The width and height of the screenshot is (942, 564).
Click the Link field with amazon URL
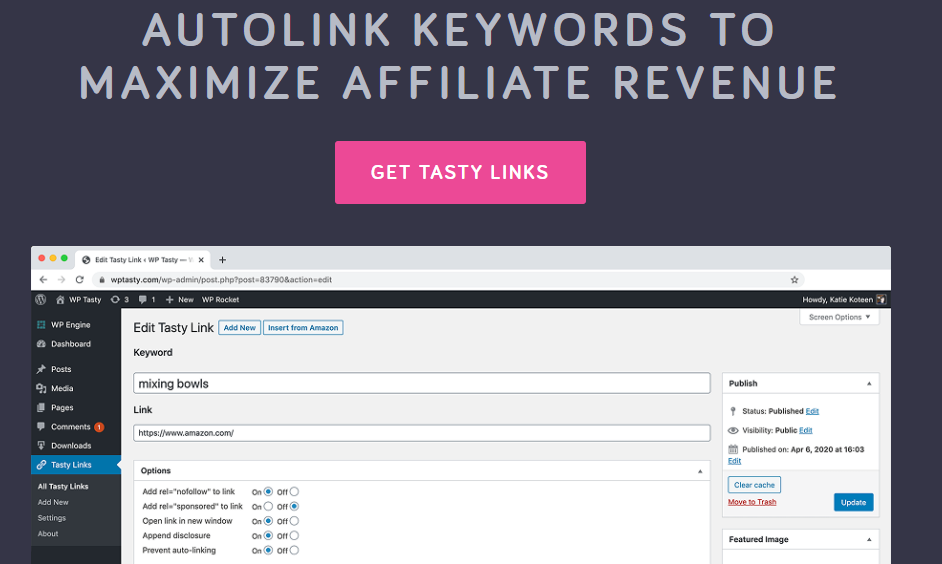pyautogui.click(x=422, y=433)
